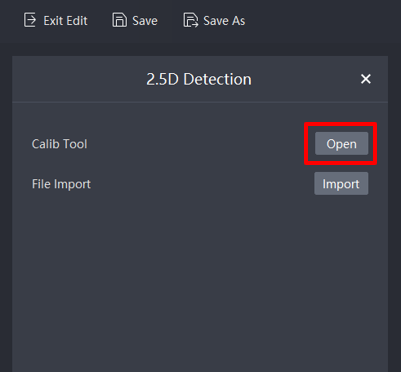This screenshot has width=402, height=373.
Task: Click the Import button for File Import
Action: 341,184
